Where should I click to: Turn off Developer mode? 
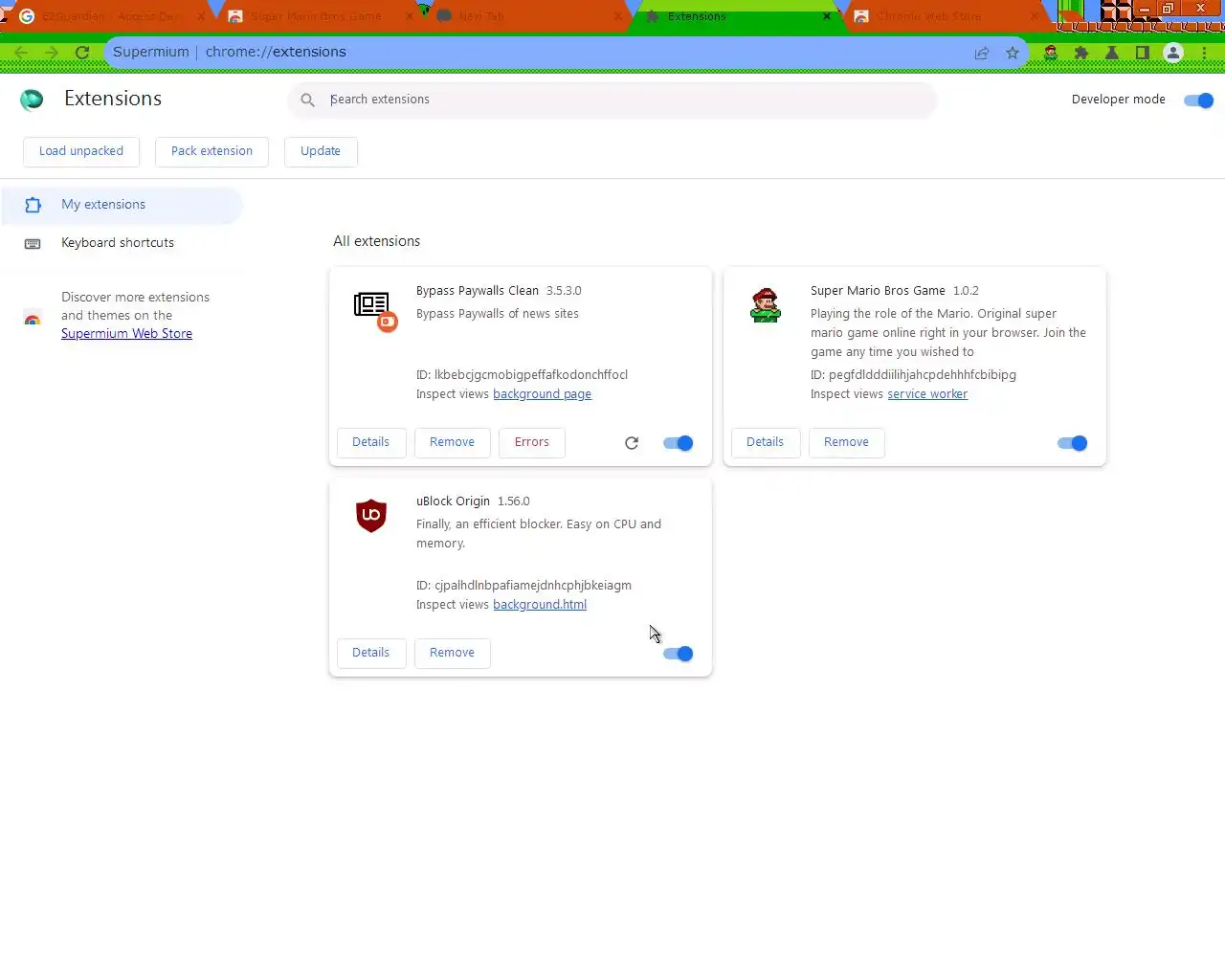pos(1198,100)
